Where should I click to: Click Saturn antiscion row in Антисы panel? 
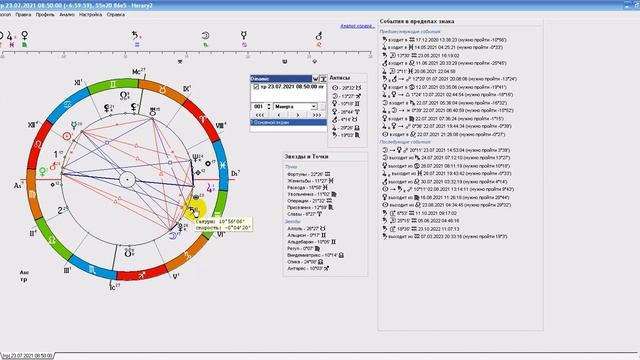click(346, 135)
